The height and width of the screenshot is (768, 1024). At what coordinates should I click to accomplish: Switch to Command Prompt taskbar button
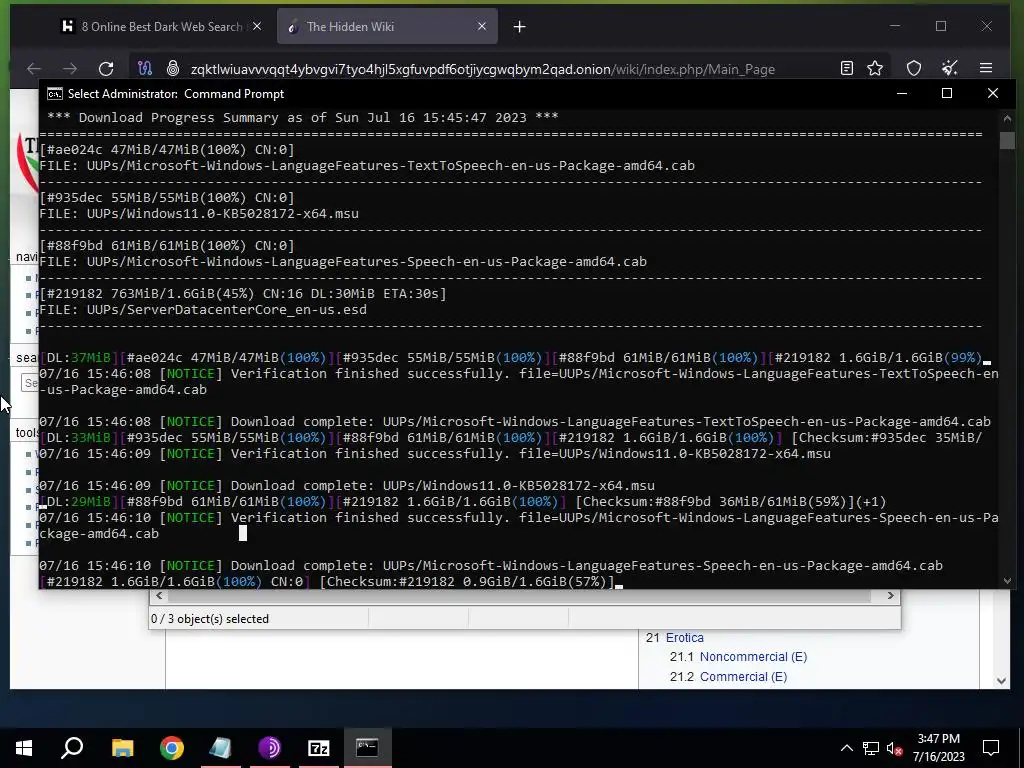coord(367,748)
